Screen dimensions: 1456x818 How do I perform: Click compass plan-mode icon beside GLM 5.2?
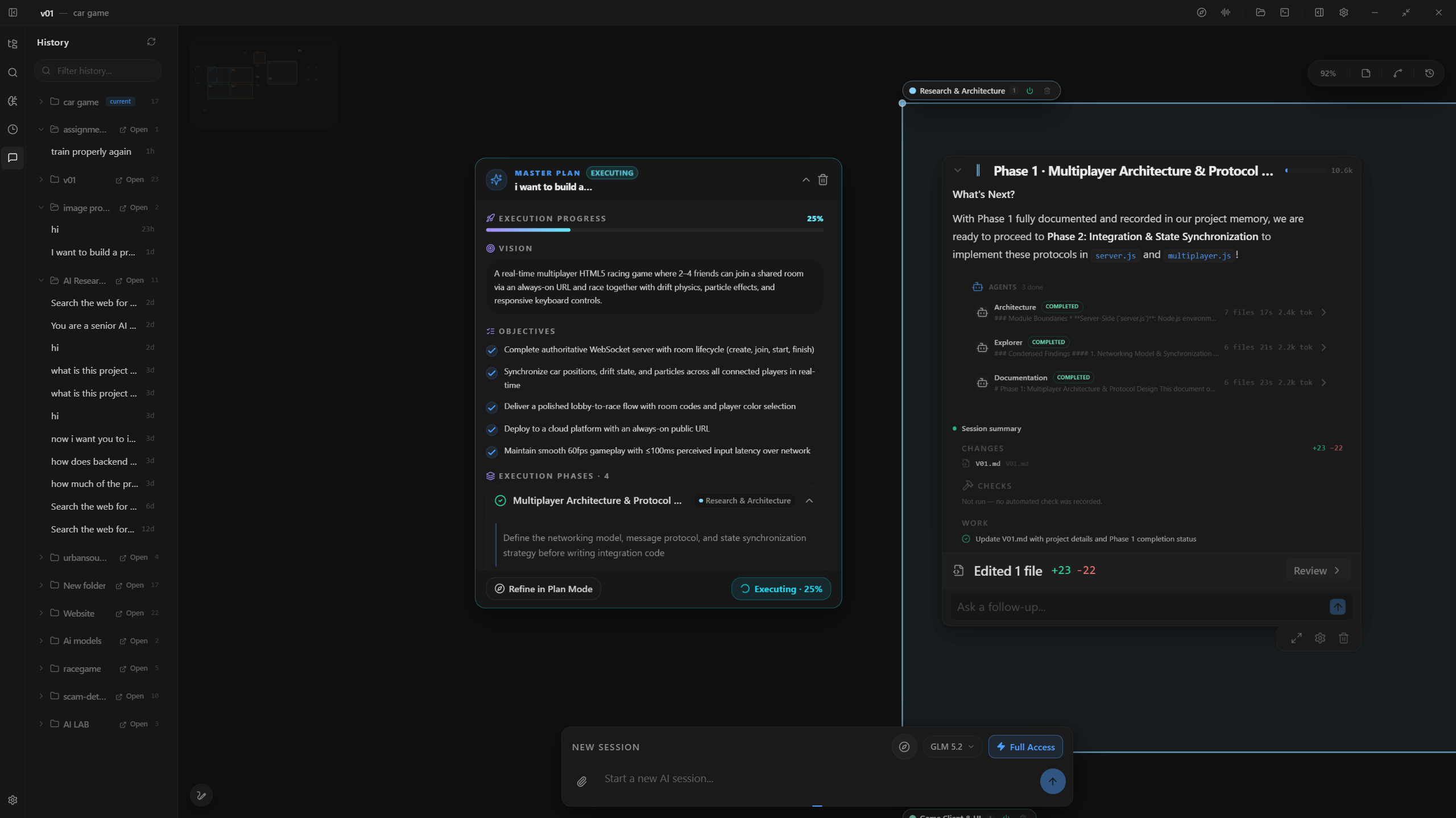904,747
